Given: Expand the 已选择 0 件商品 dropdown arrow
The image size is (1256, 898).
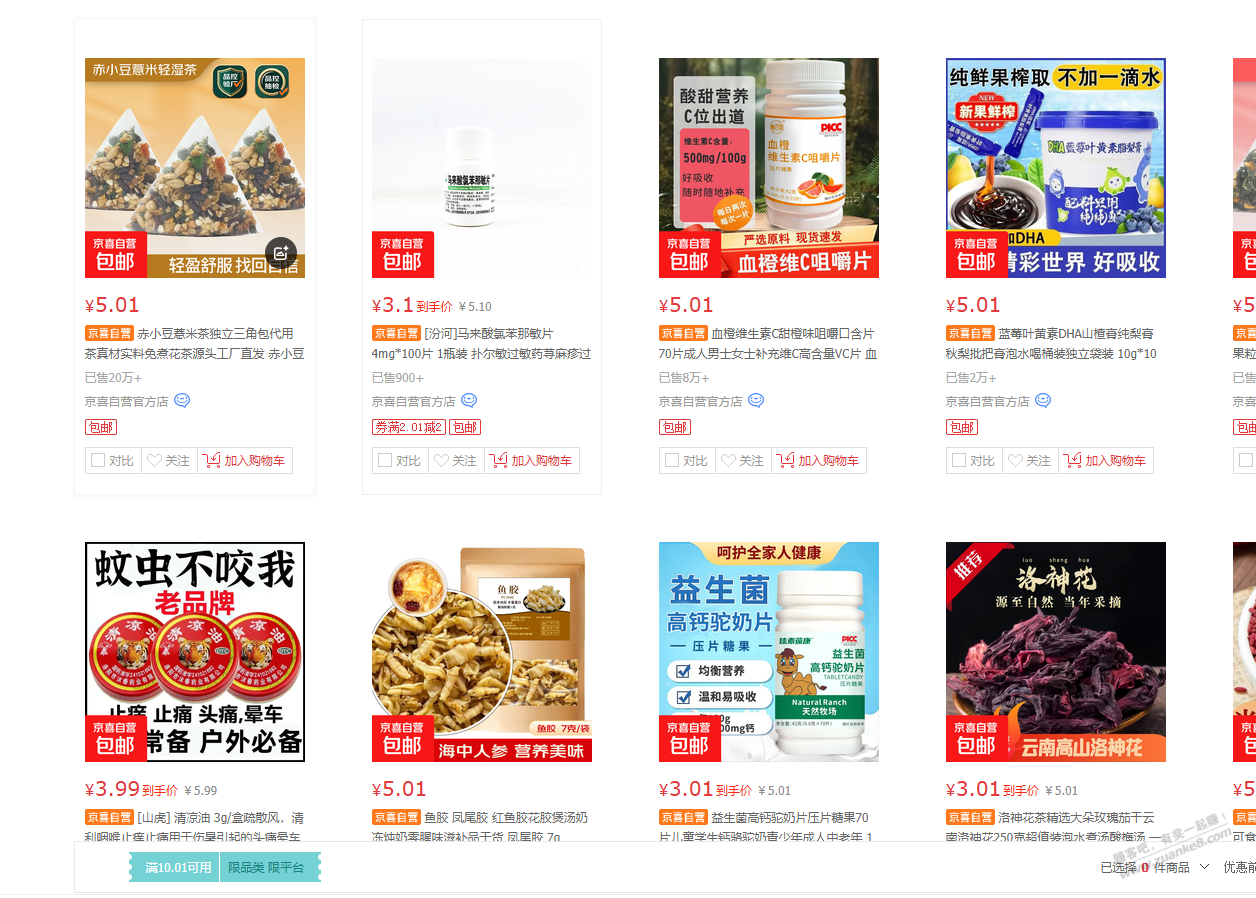Looking at the screenshot, I should pos(1205,867).
